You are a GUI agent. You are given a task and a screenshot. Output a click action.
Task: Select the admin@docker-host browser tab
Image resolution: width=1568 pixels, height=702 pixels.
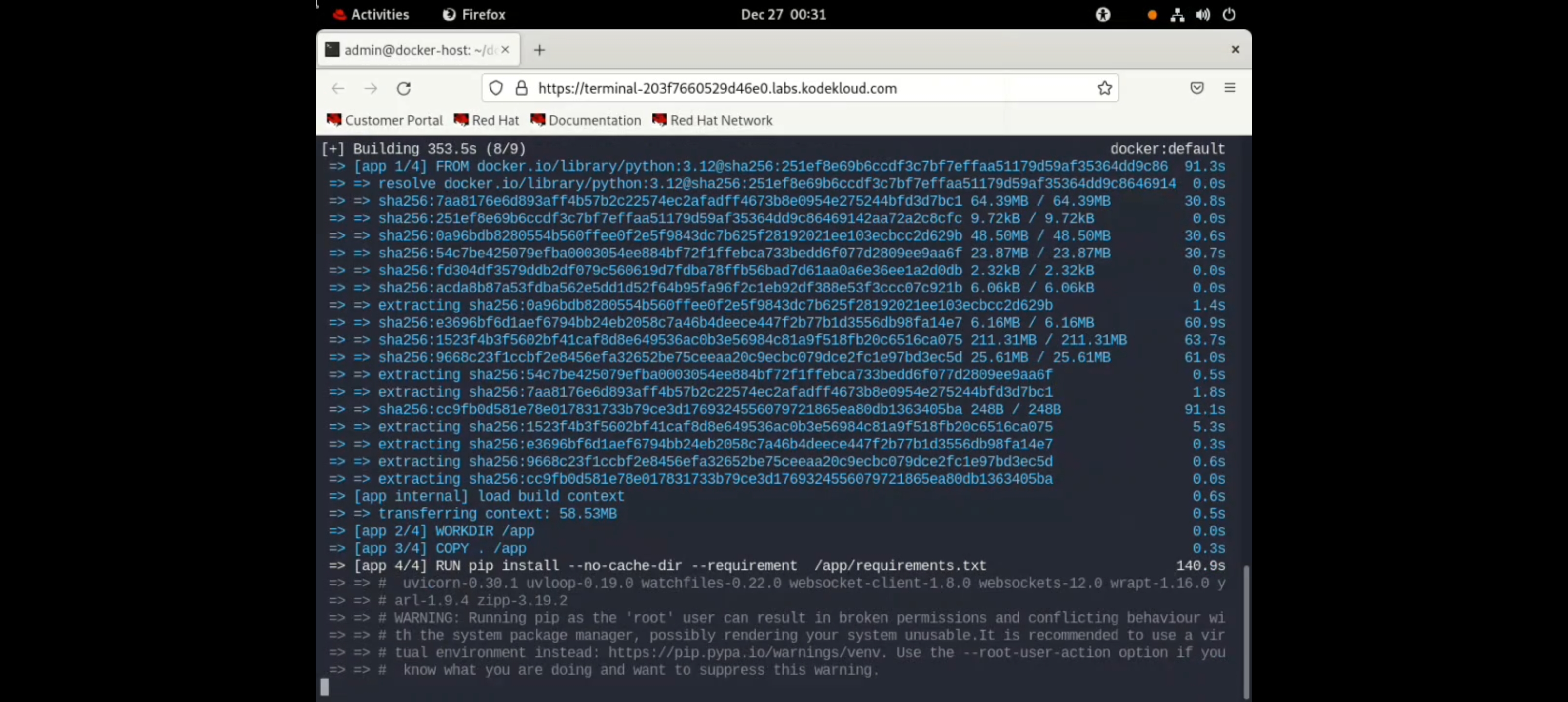click(418, 49)
